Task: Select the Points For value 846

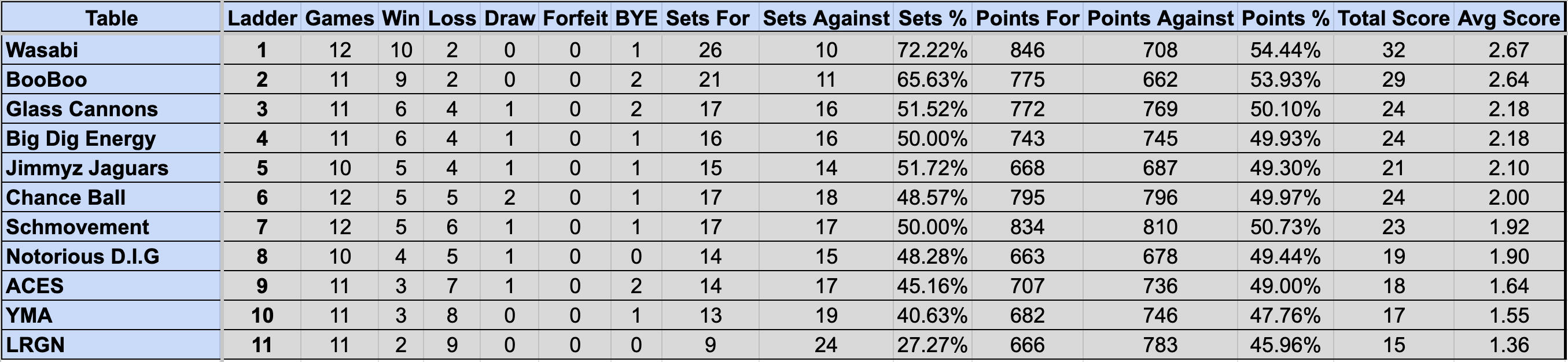Action: click(1028, 50)
